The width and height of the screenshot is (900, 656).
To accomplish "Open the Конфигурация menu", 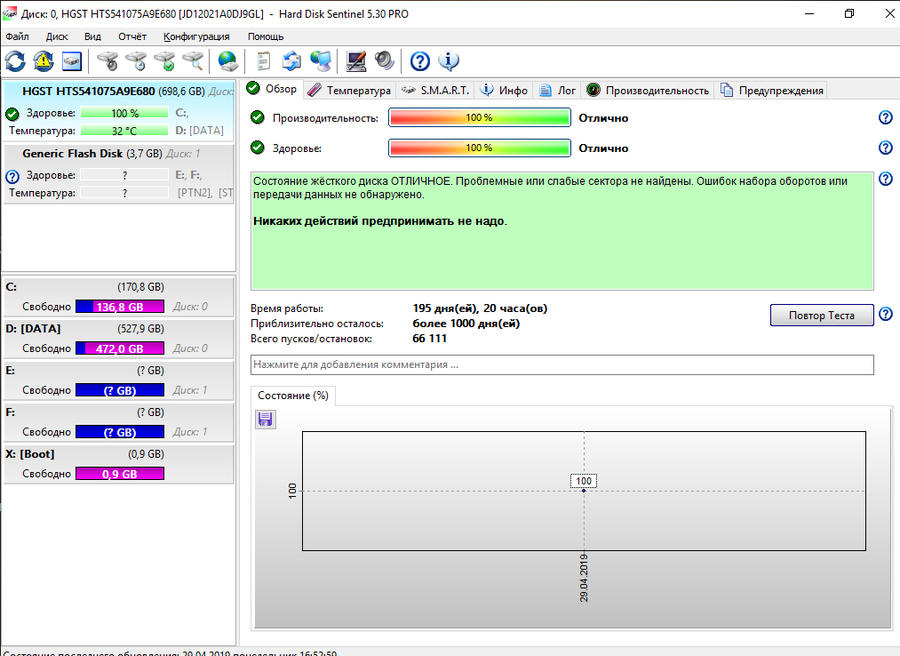I will 196,37.
